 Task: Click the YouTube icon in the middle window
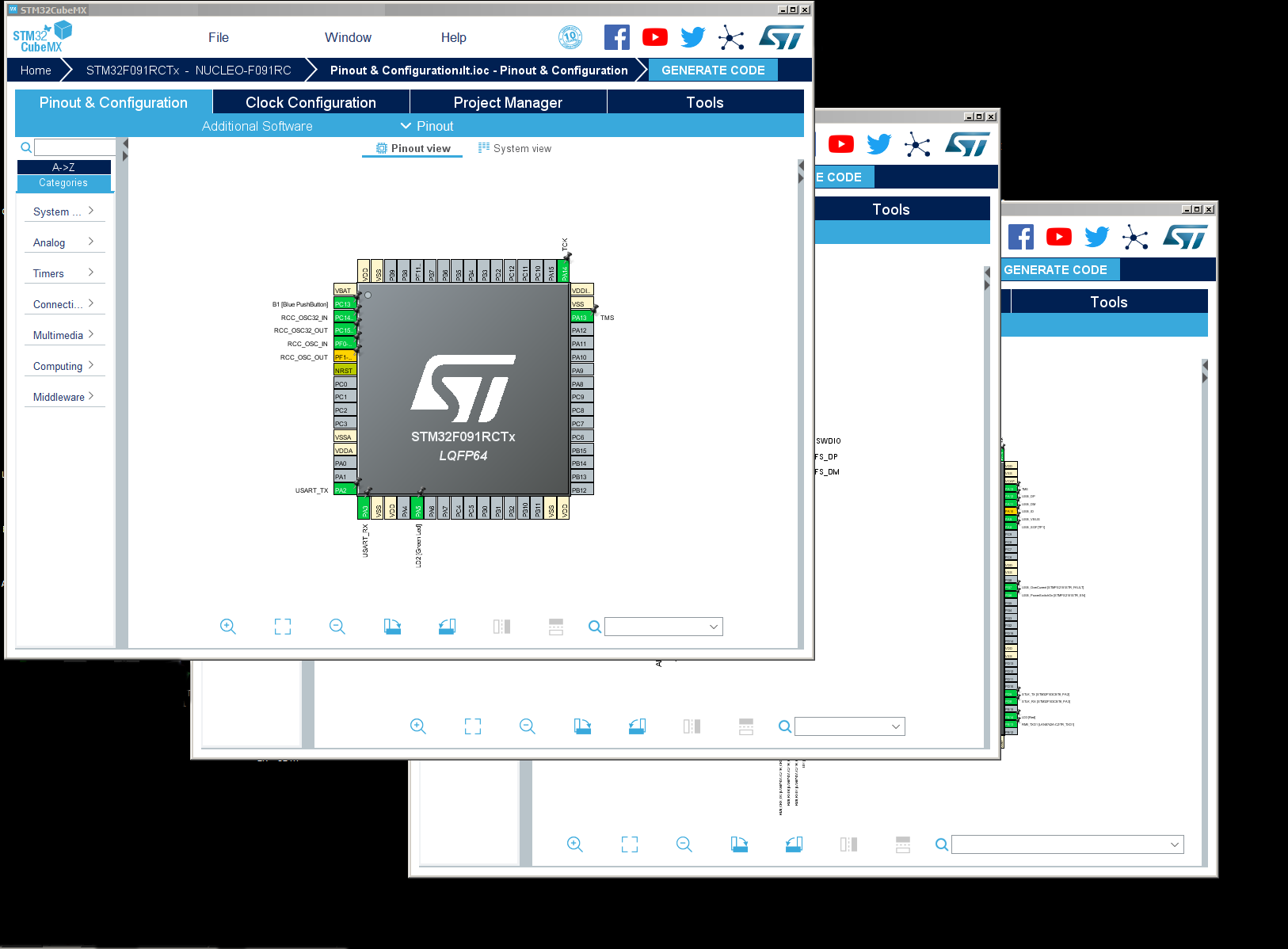click(x=840, y=144)
